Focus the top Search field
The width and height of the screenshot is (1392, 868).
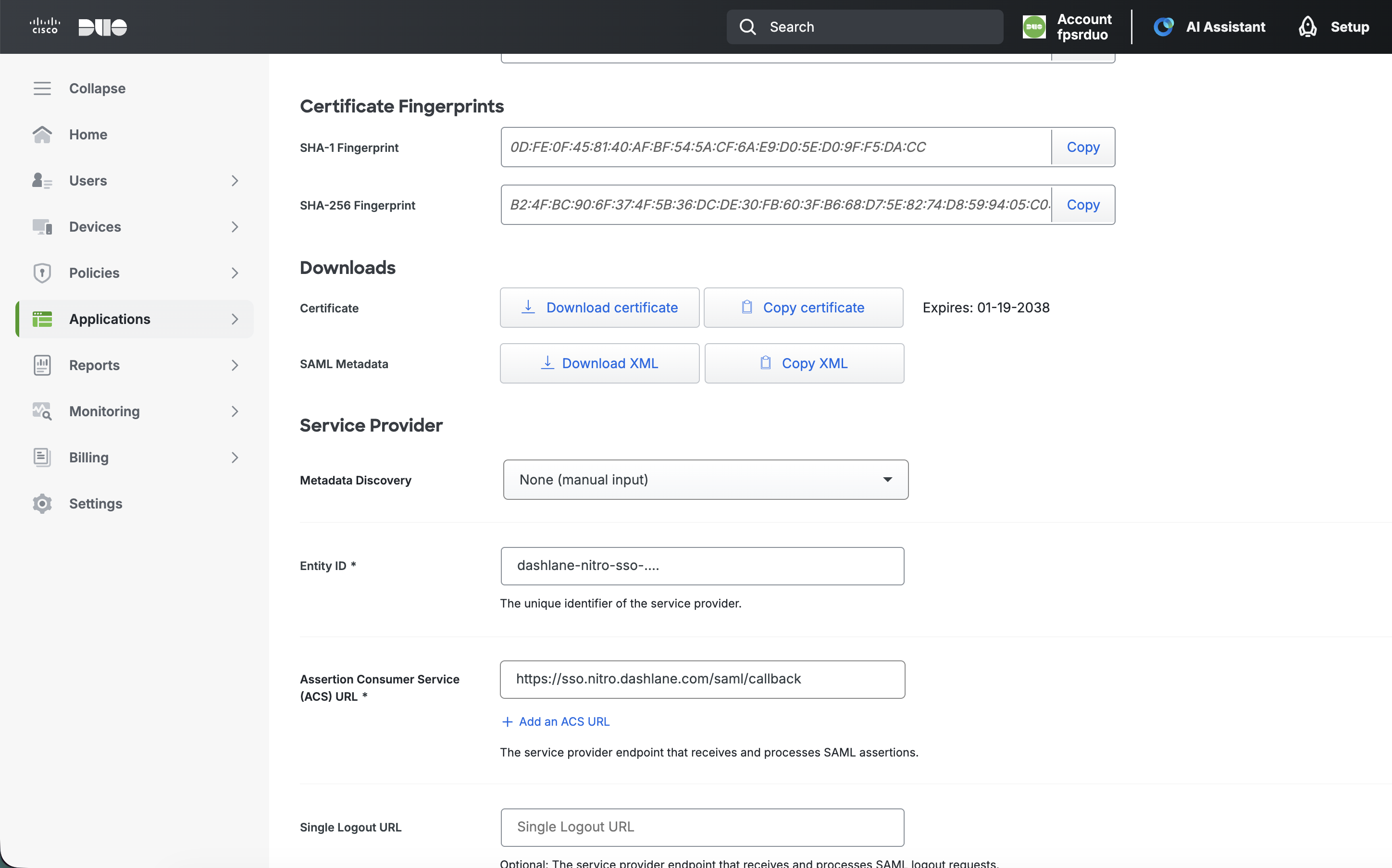(x=865, y=27)
